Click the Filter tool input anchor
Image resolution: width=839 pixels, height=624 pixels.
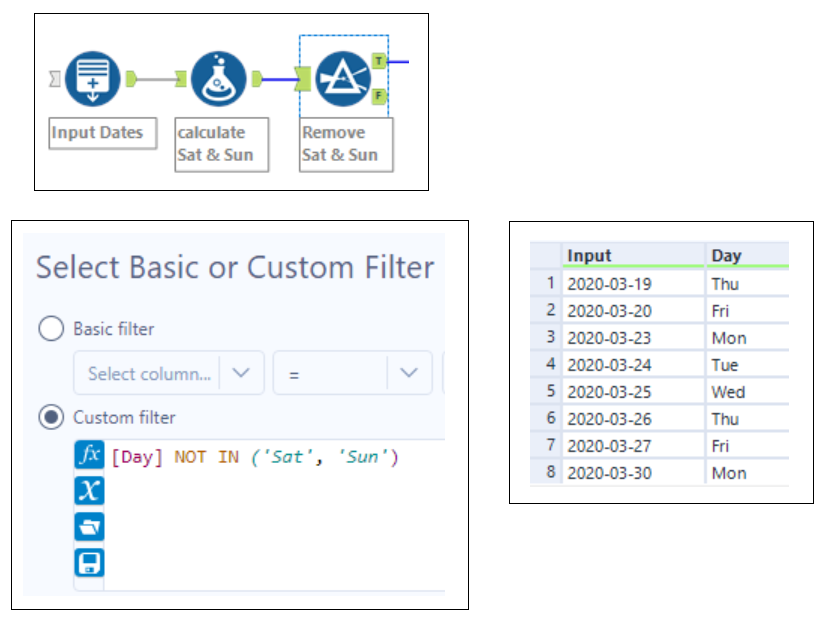pos(303,79)
